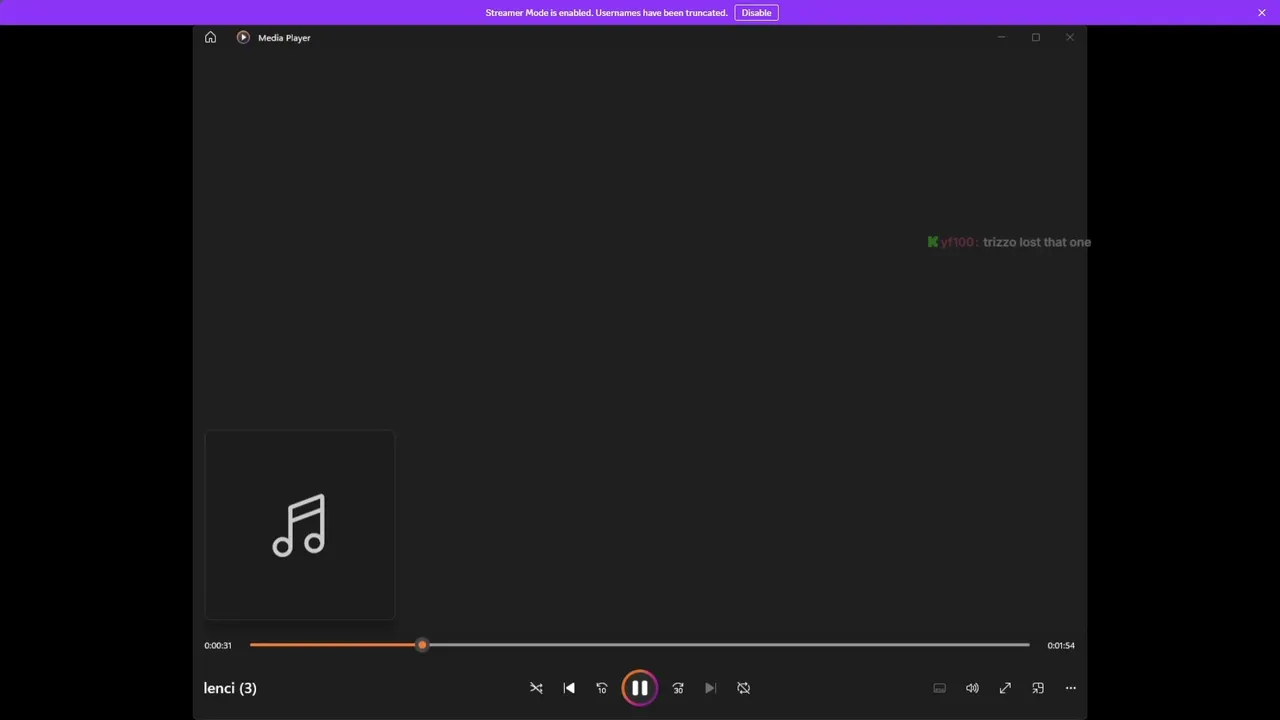Click the track title lenci (3)

(230, 688)
